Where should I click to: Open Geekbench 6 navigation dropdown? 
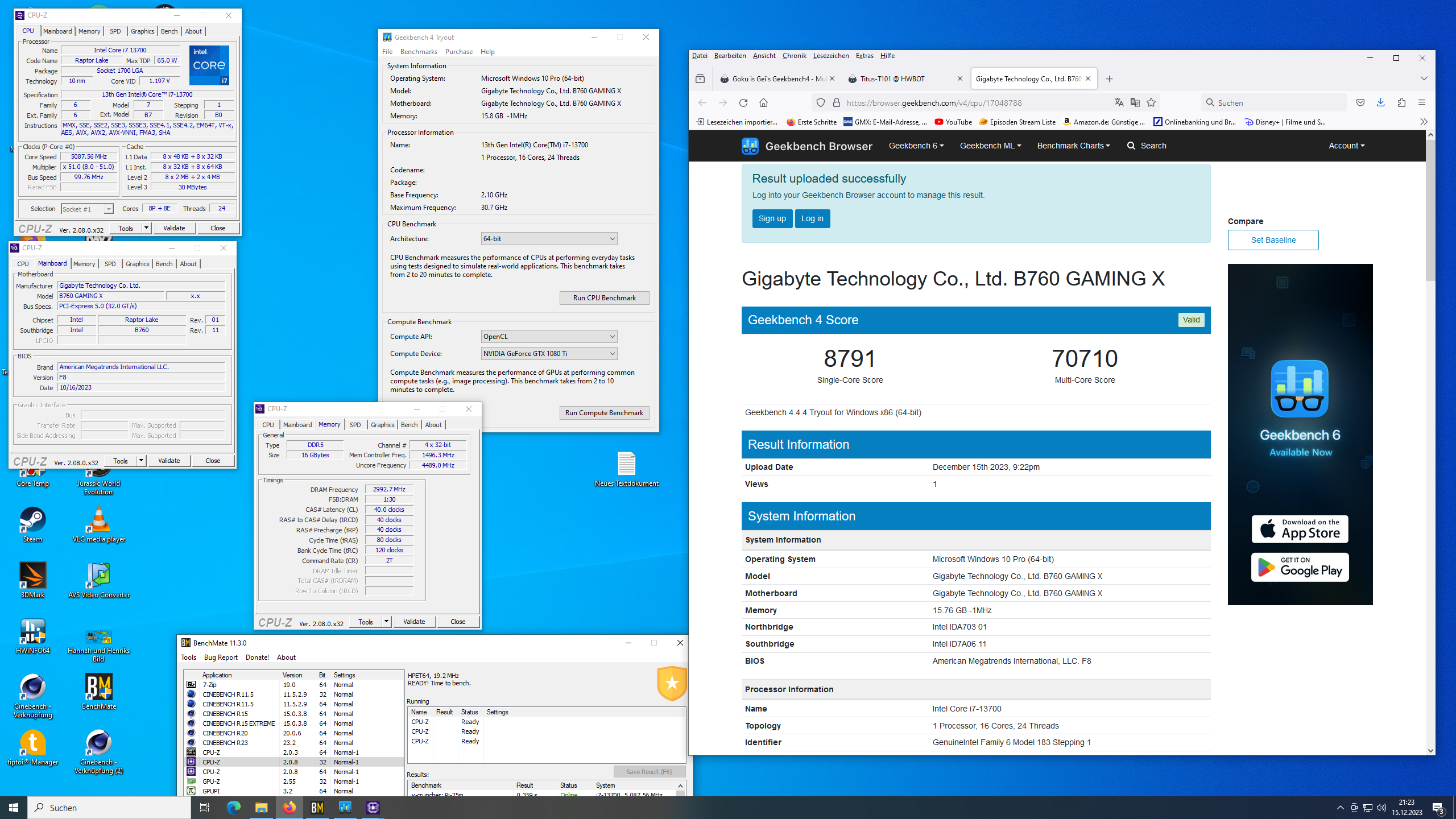(x=916, y=146)
